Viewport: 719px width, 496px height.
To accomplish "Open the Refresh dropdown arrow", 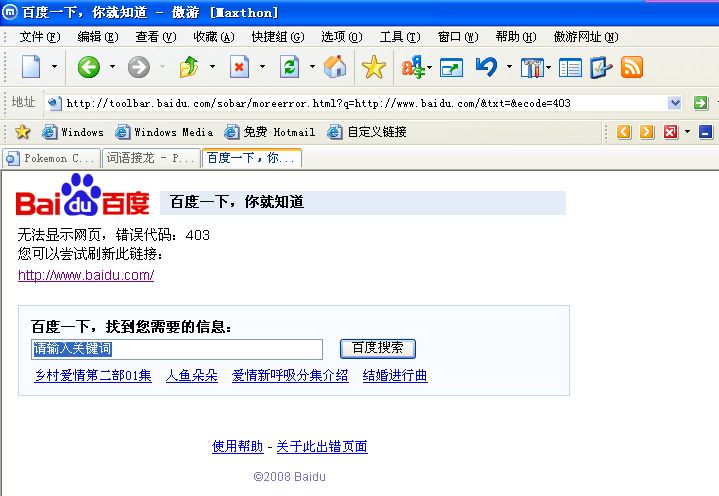I will (312, 67).
